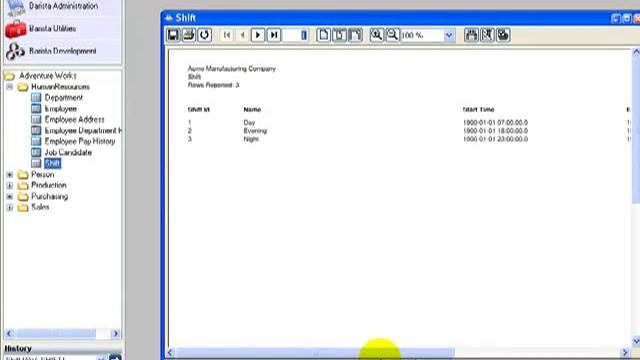Click 'Rows Reported: 3' text
The height and width of the screenshot is (360, 640).
(213, 85)
